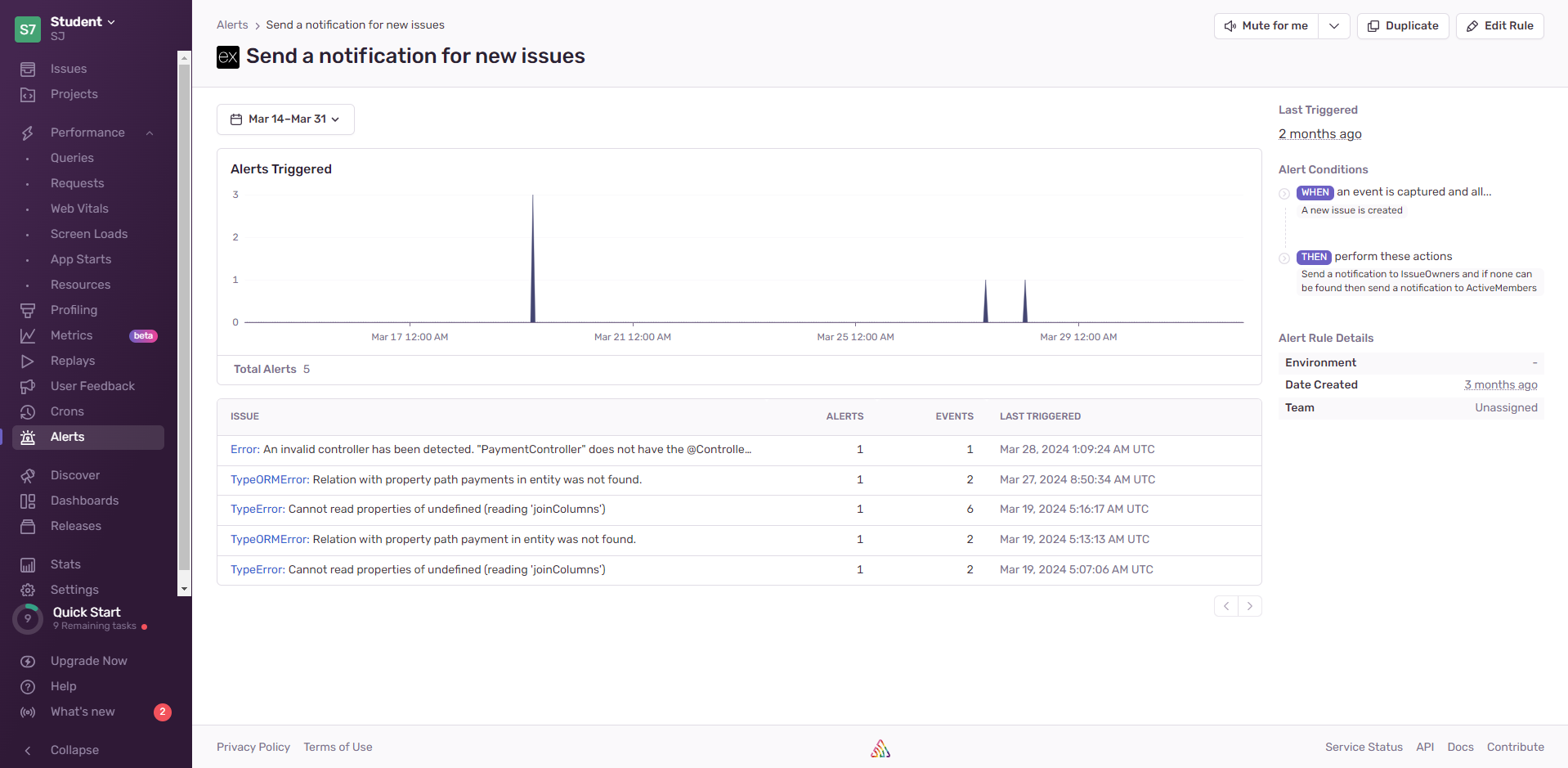Open the Student organization dropdown
The image size is (1568, 768).
coord(83,22)
